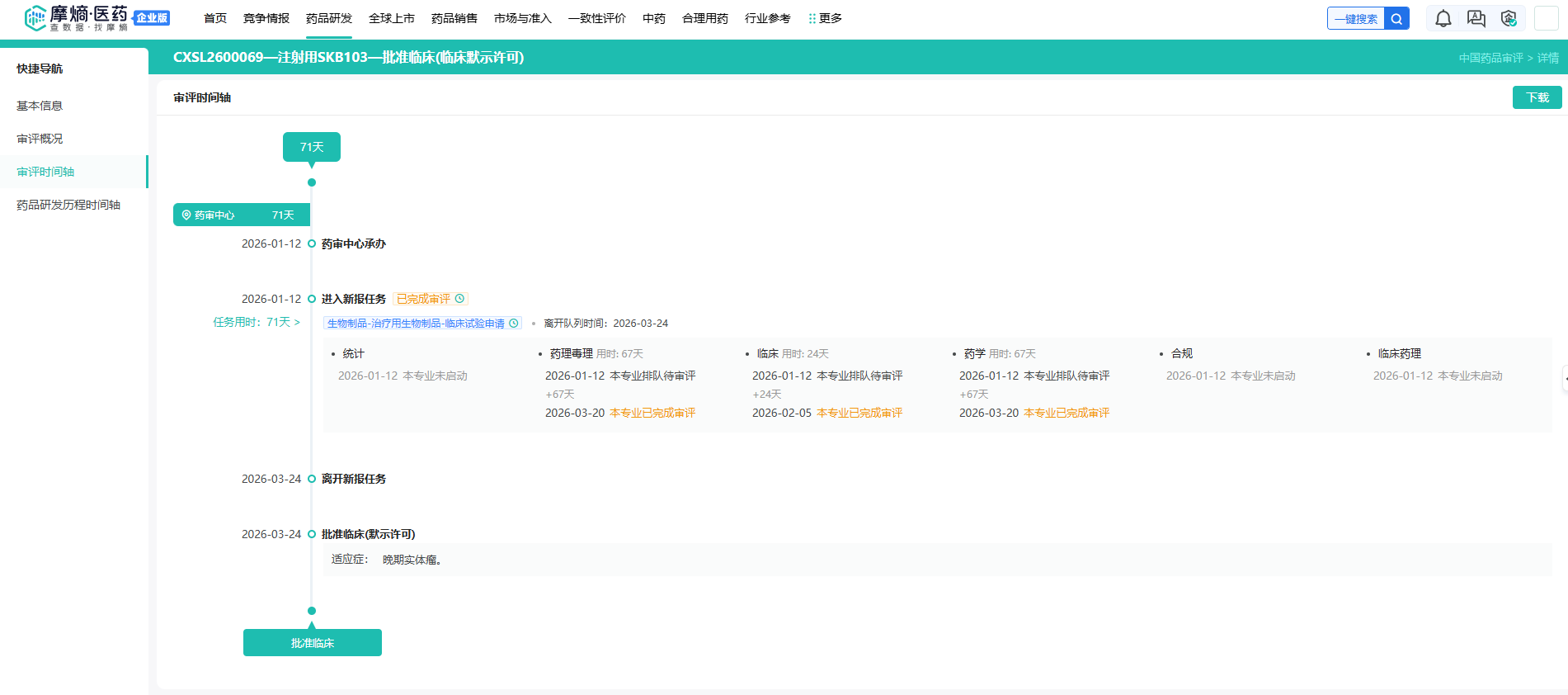Click the collapse handle on right edge

click(x=1564, y=379)
